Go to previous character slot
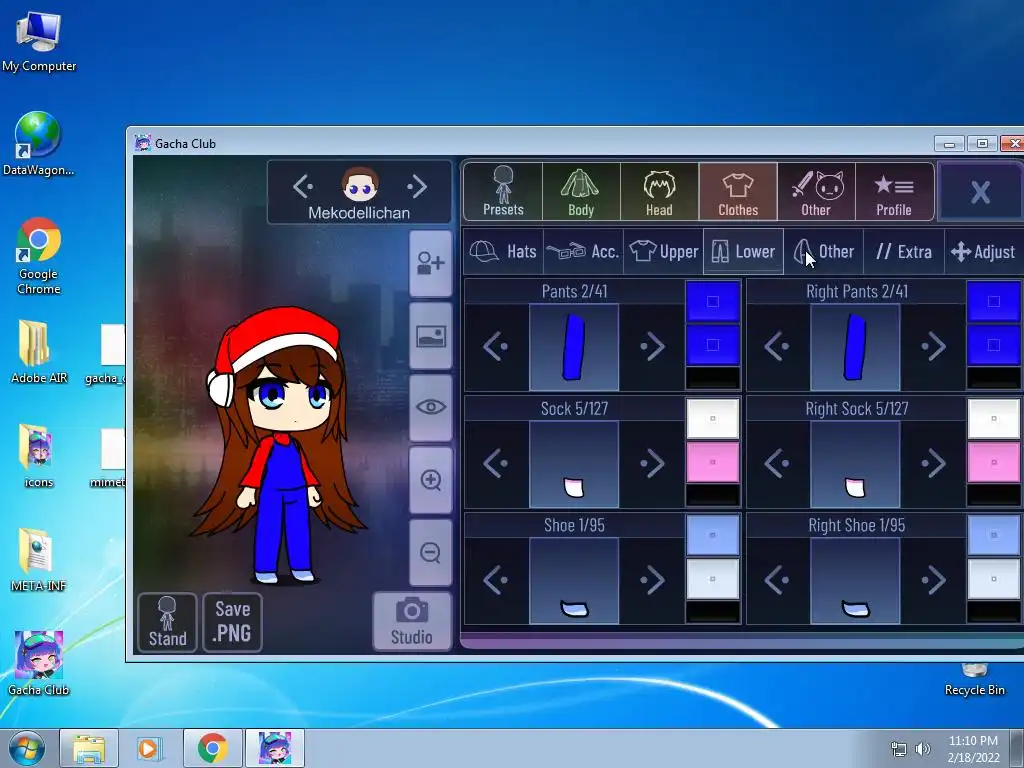 [x=303, y=187]
